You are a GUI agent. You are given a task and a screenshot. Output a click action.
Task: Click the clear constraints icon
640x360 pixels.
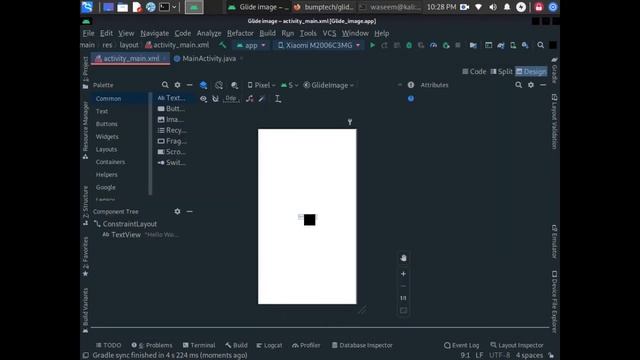(x=249, y=98)
